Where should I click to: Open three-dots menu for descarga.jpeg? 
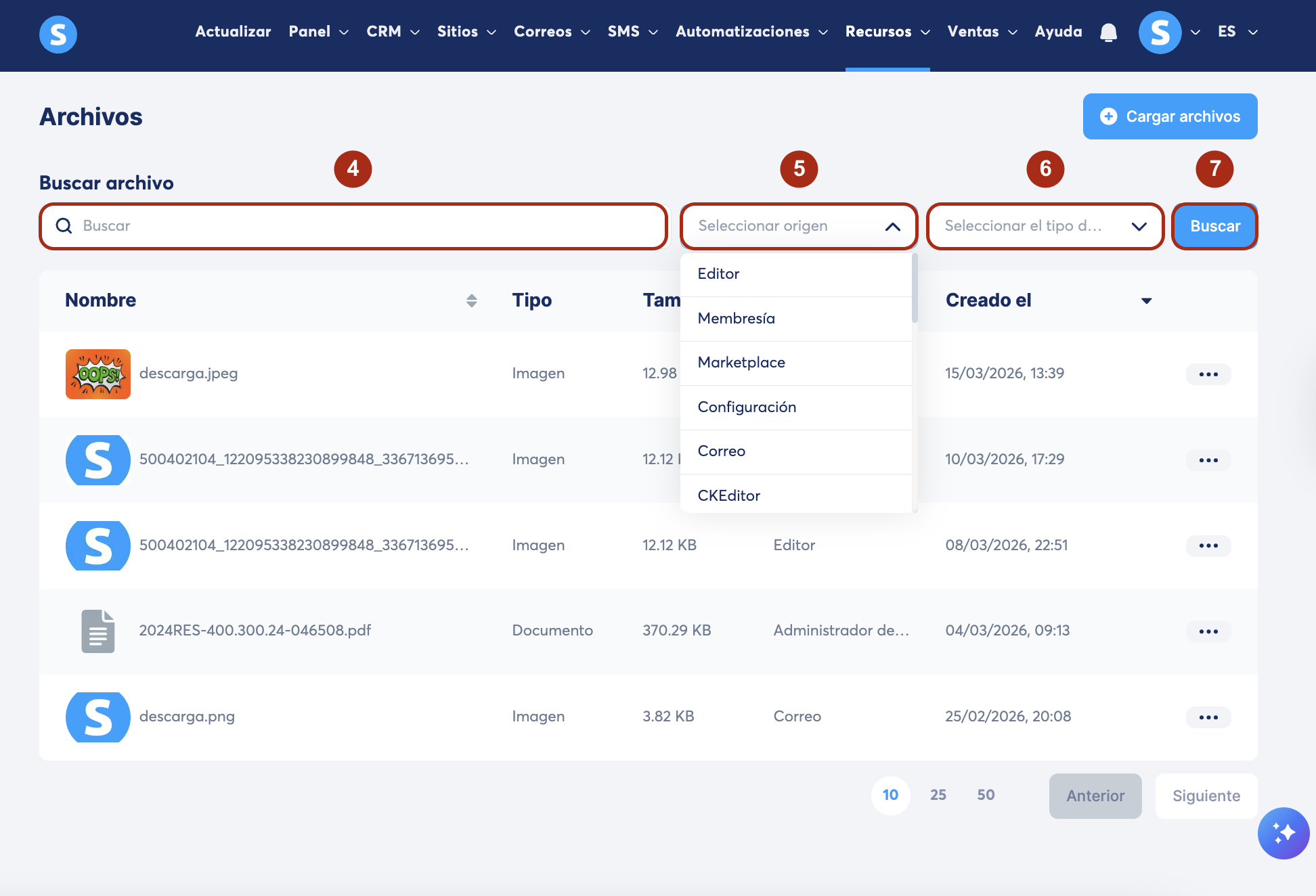coord(1208,374)
